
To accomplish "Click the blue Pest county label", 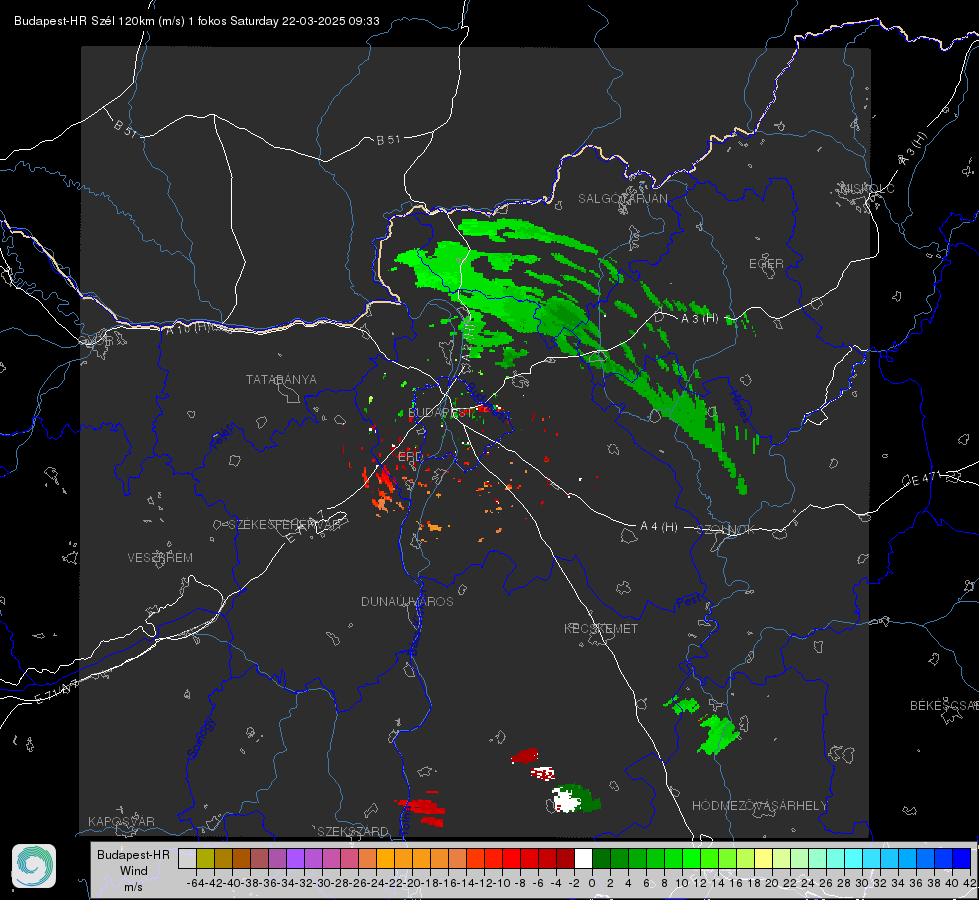I will [688, 602].
